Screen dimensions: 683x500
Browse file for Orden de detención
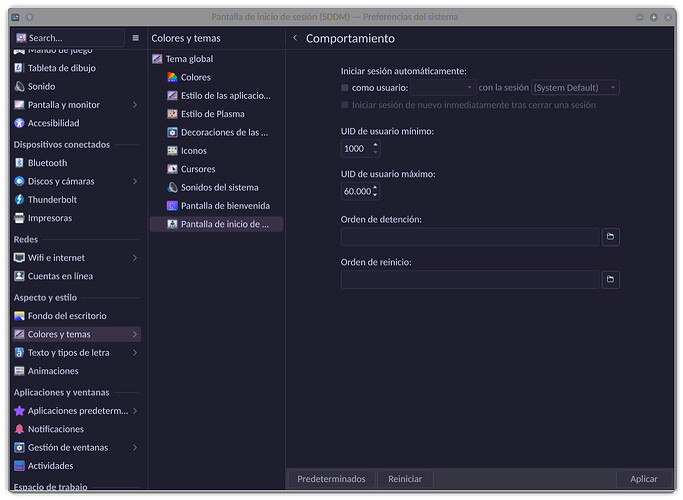[x=610, y=237]
